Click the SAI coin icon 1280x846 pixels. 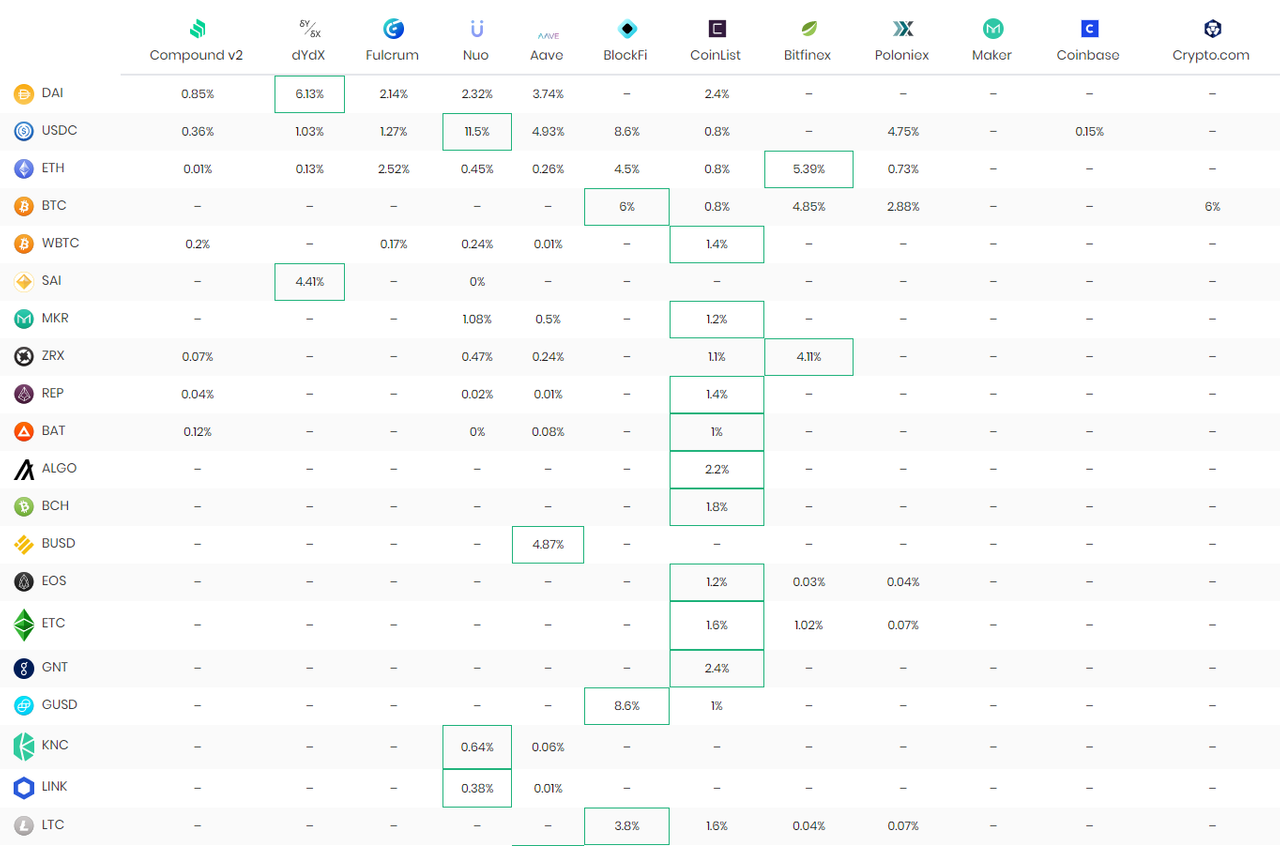click(24, 281)
